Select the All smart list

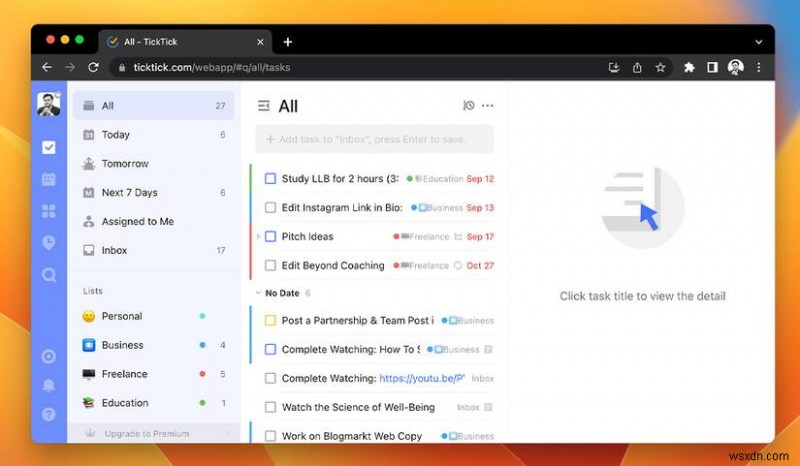[154, 106]
